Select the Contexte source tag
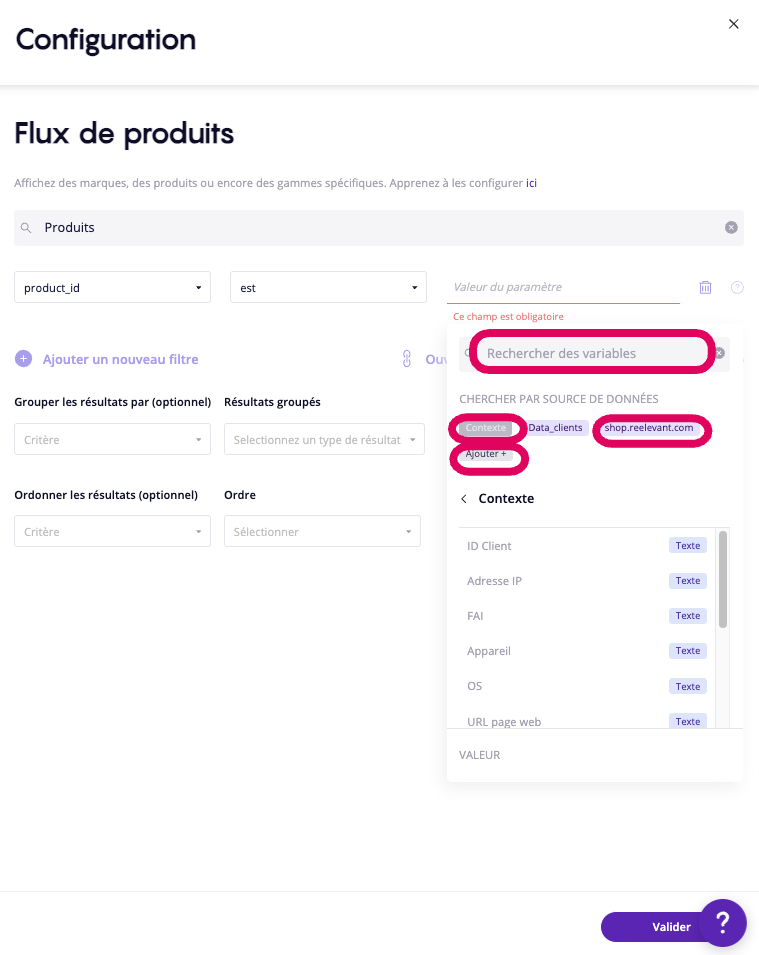759x955 pixels. [486, 428]
